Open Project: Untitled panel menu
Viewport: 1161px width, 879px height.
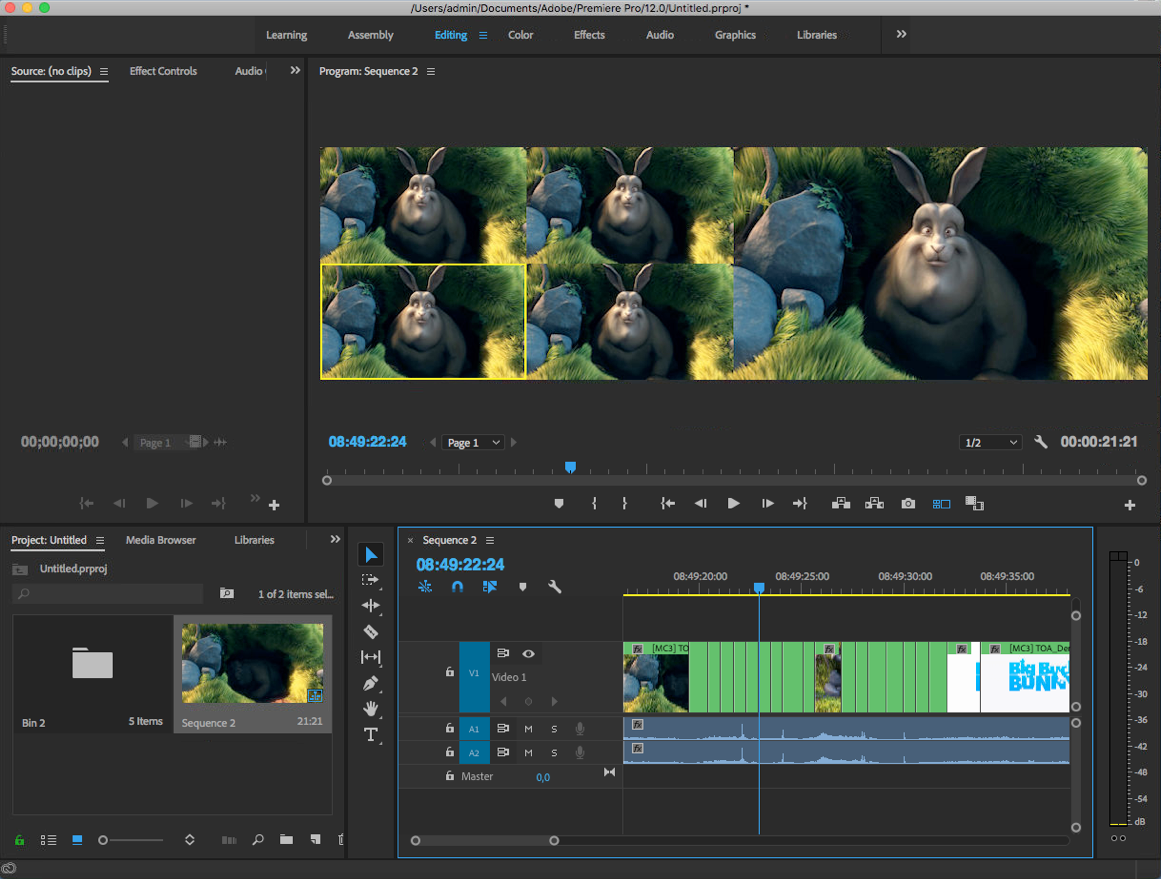[x=100, y=540]
